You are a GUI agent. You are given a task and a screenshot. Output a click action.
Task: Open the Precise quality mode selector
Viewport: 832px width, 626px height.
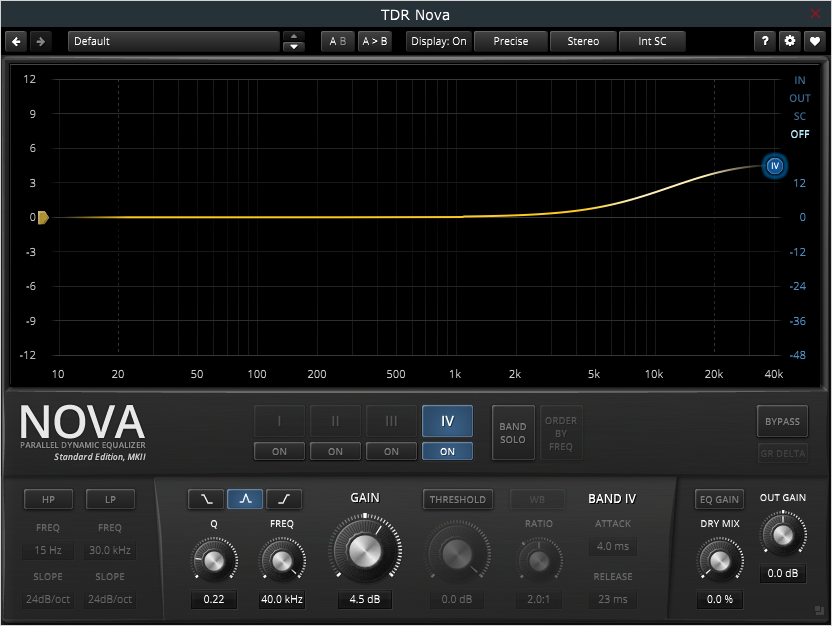click(510, 41)
